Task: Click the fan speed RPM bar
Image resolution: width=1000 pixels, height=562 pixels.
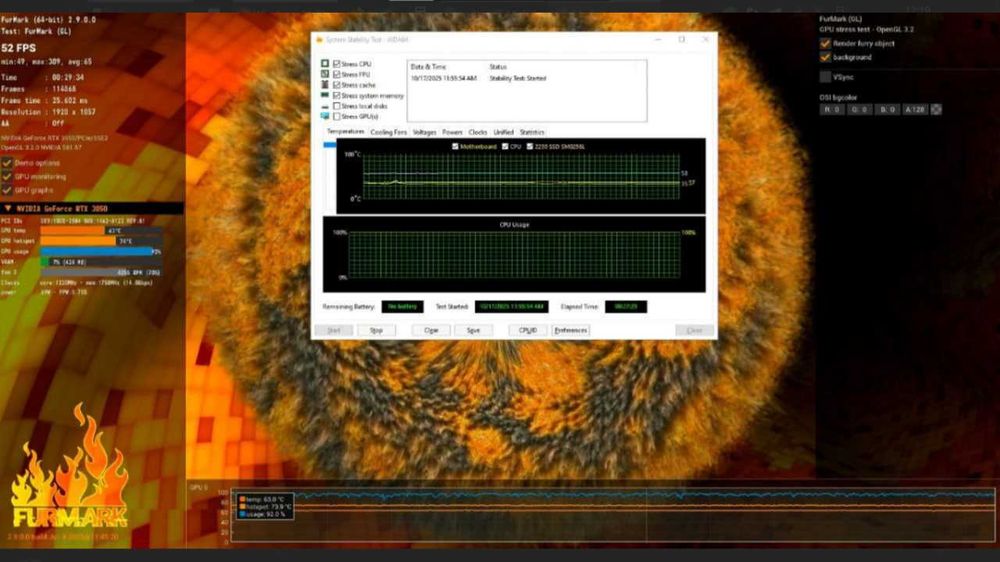Action: click(x=101, y=272)
